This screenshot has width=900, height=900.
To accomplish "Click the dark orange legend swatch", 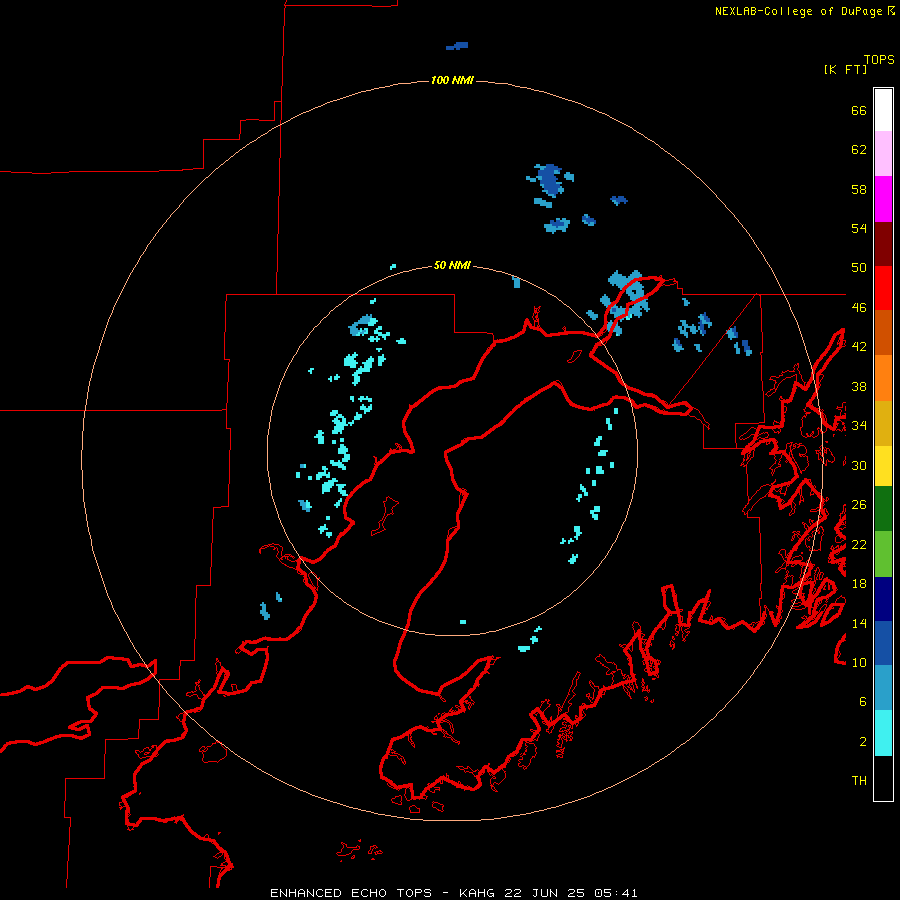I will tap(883, 332).
